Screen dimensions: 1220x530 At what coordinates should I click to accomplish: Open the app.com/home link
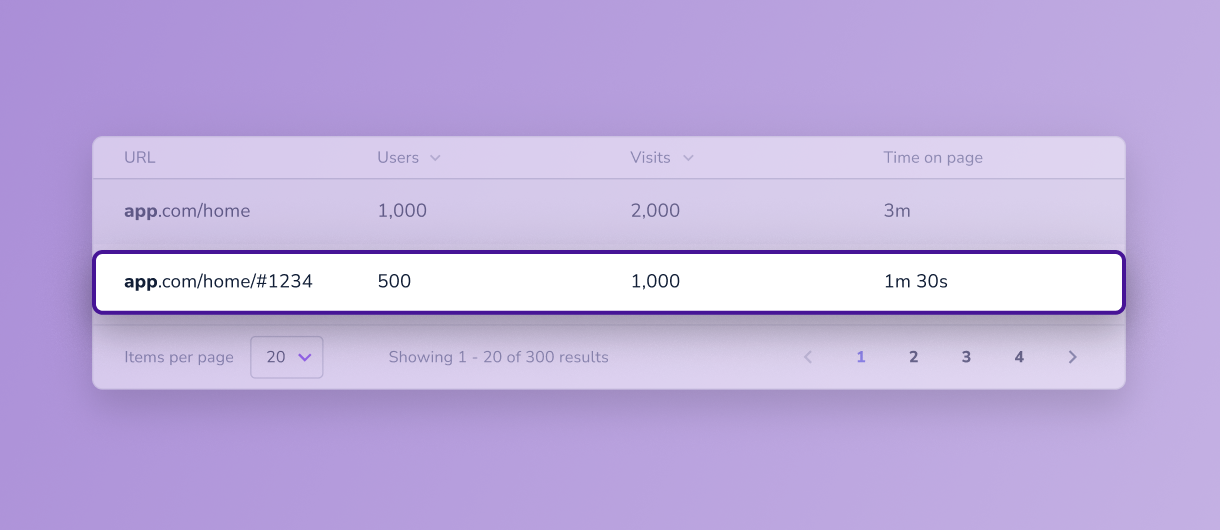point(187,211)
